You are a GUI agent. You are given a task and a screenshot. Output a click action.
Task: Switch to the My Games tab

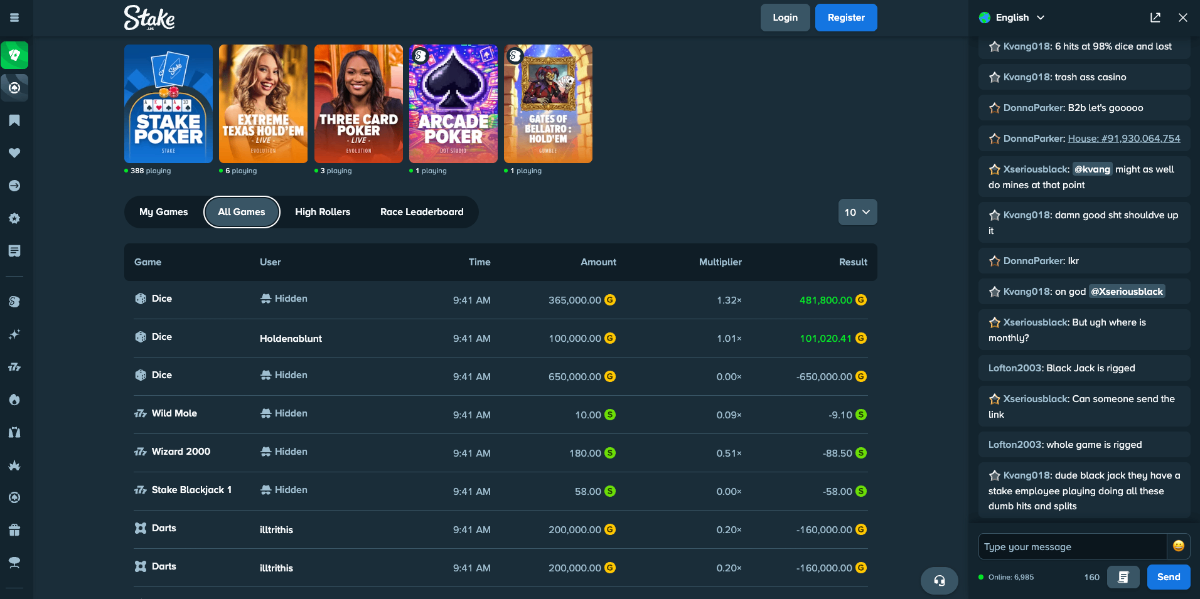click(163, 212)
